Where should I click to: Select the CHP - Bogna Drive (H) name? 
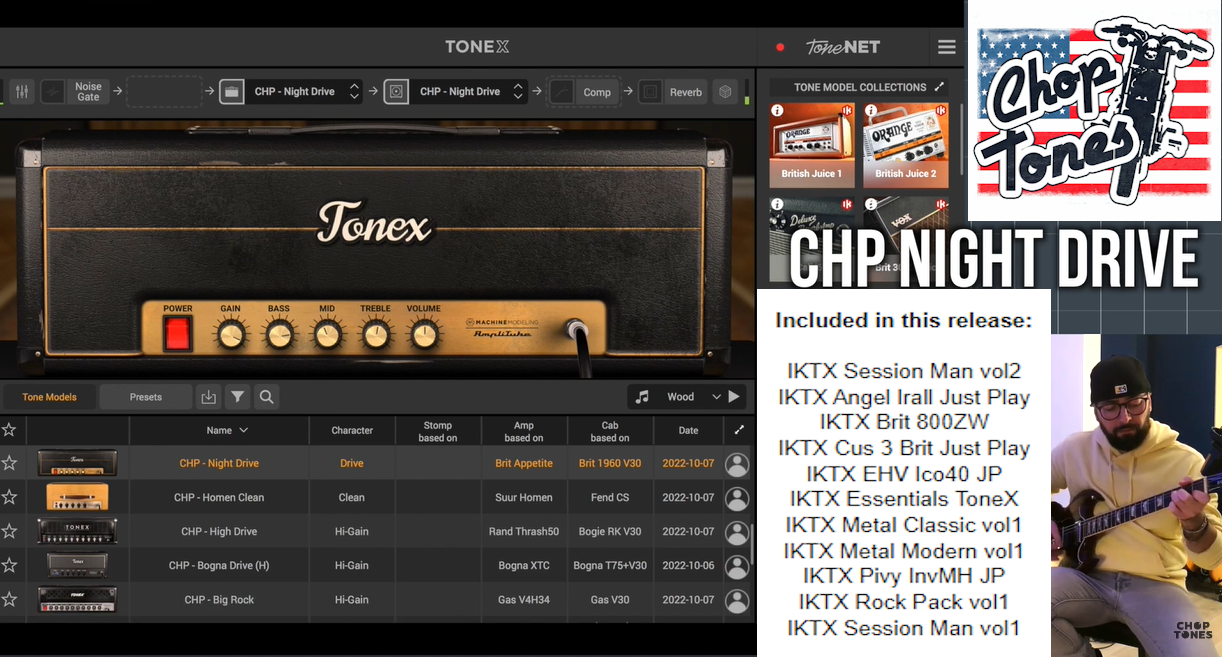[x=219, y=566]
